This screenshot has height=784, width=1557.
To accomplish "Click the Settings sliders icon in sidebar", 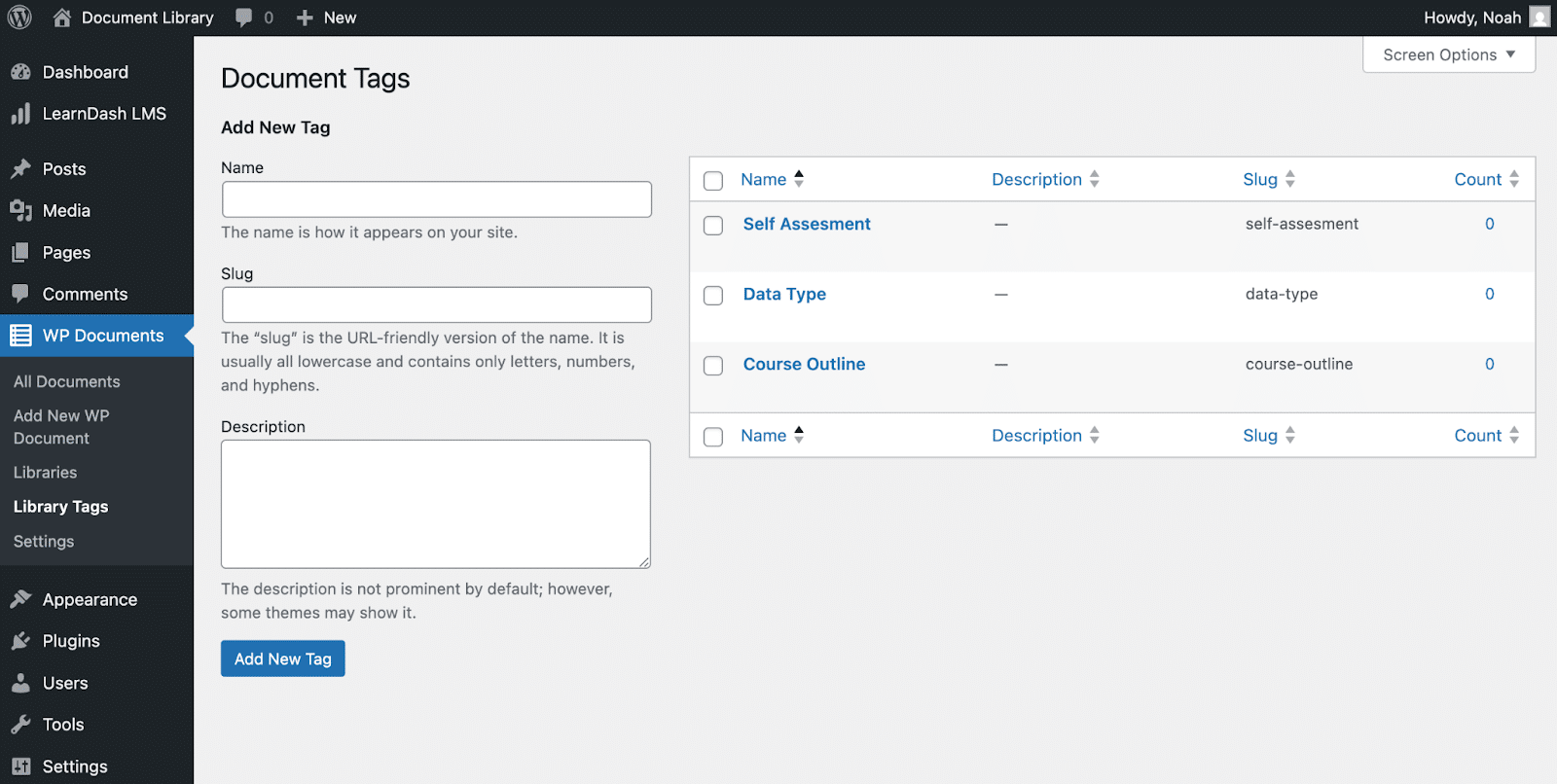I will (20, 766).
